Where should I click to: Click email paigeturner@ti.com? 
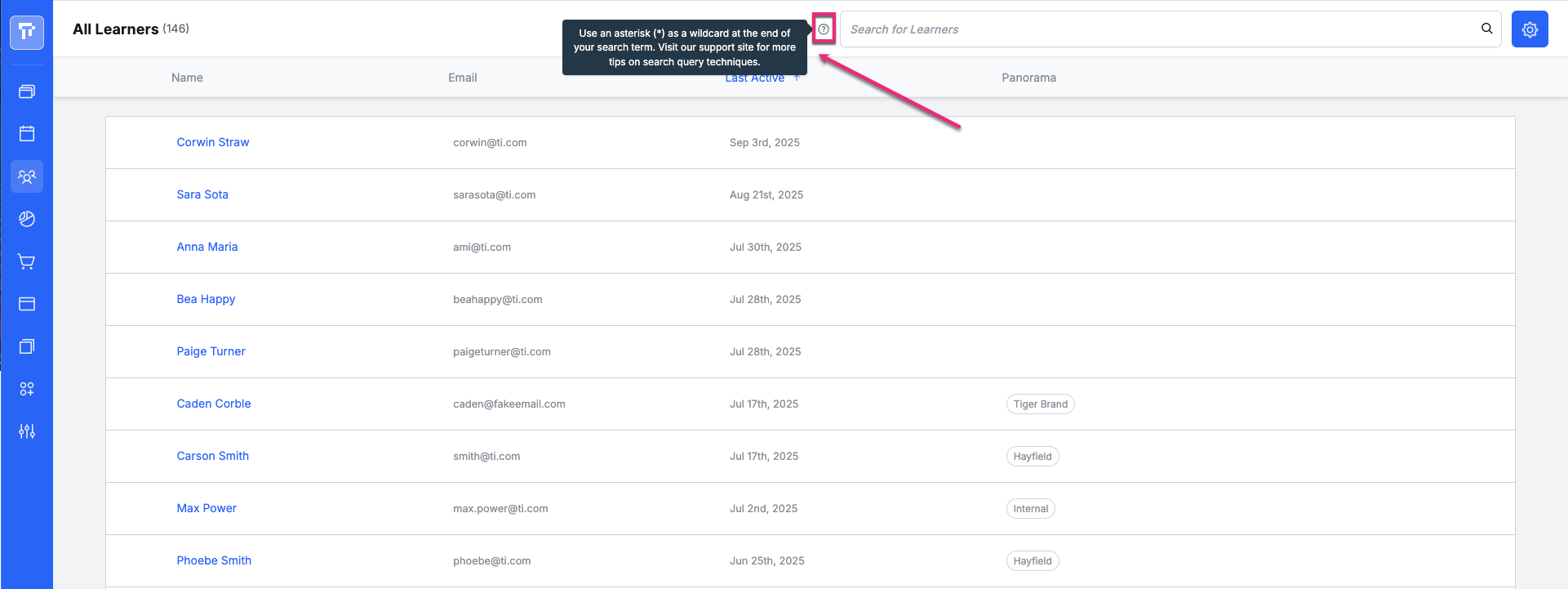pos(502,351)
